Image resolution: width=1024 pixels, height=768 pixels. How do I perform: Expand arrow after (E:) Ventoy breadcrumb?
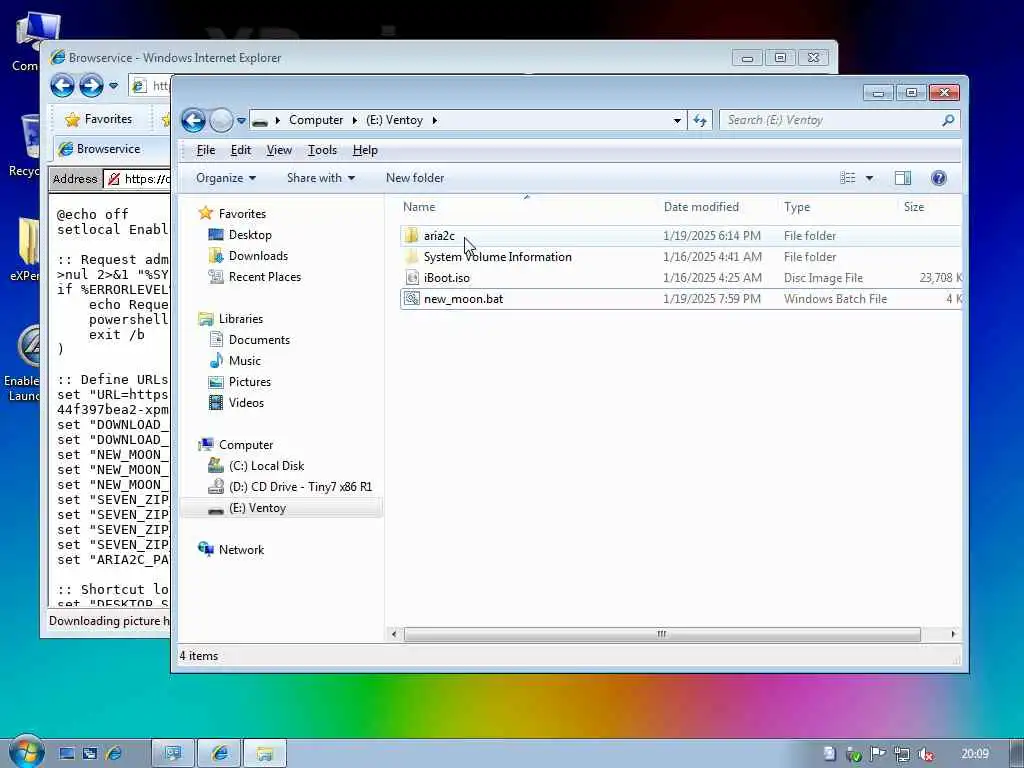coord(434,120)
